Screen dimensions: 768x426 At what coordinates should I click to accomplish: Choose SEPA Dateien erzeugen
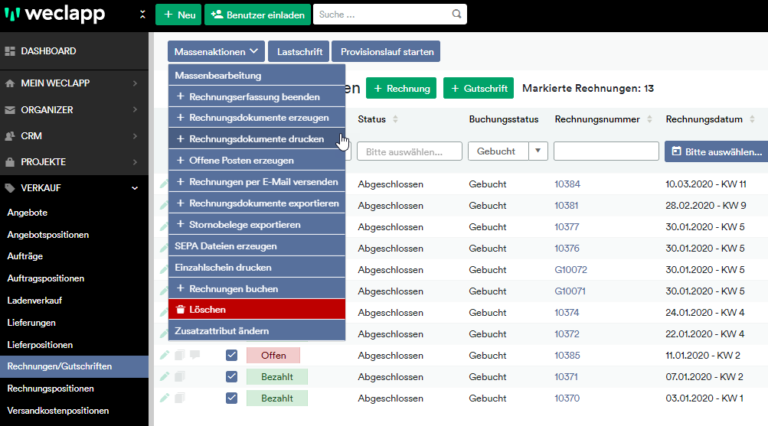[x=257, y=246]
